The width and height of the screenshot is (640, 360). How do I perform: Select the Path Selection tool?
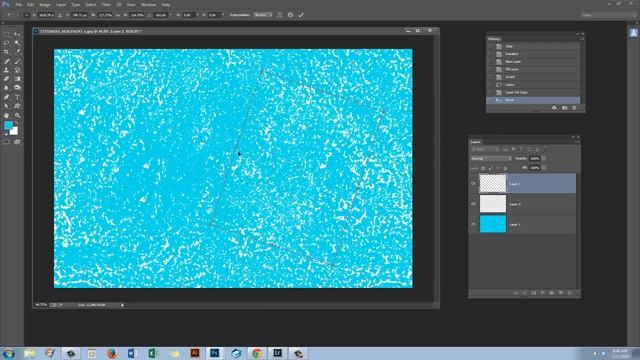[x=6, y=106]
